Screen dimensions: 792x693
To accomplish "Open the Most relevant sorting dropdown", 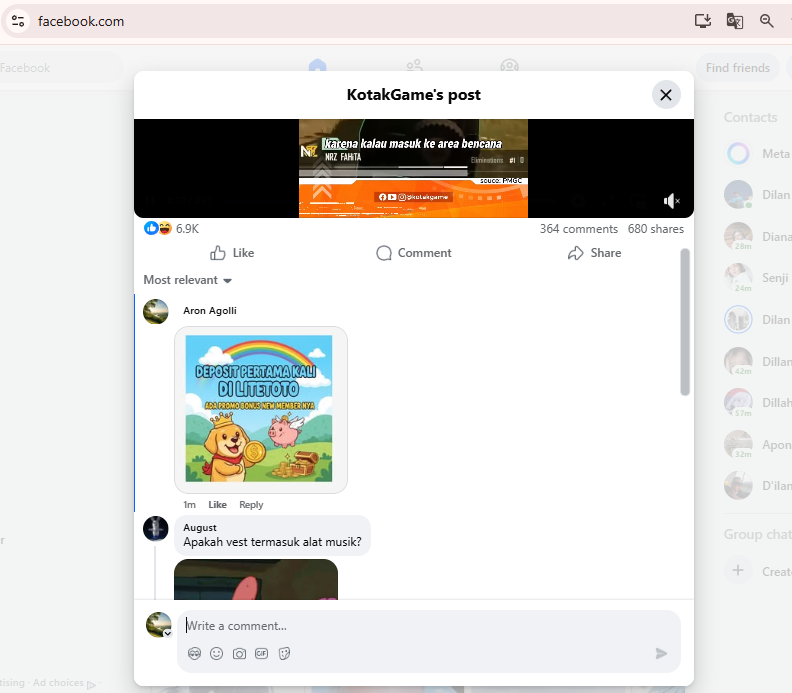I will 187,280.
